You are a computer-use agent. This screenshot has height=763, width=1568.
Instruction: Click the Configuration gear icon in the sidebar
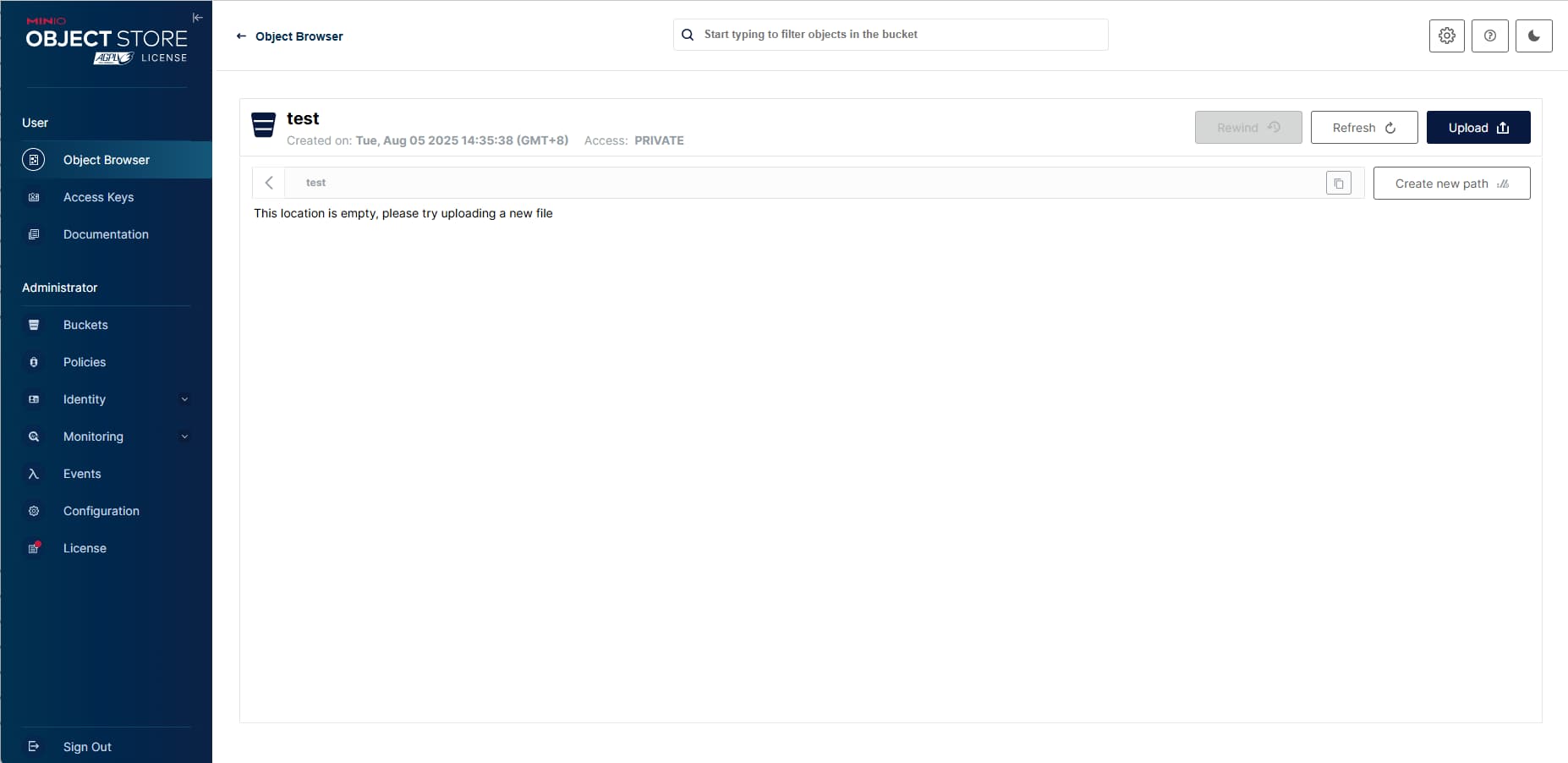click(x=34, y=511)
